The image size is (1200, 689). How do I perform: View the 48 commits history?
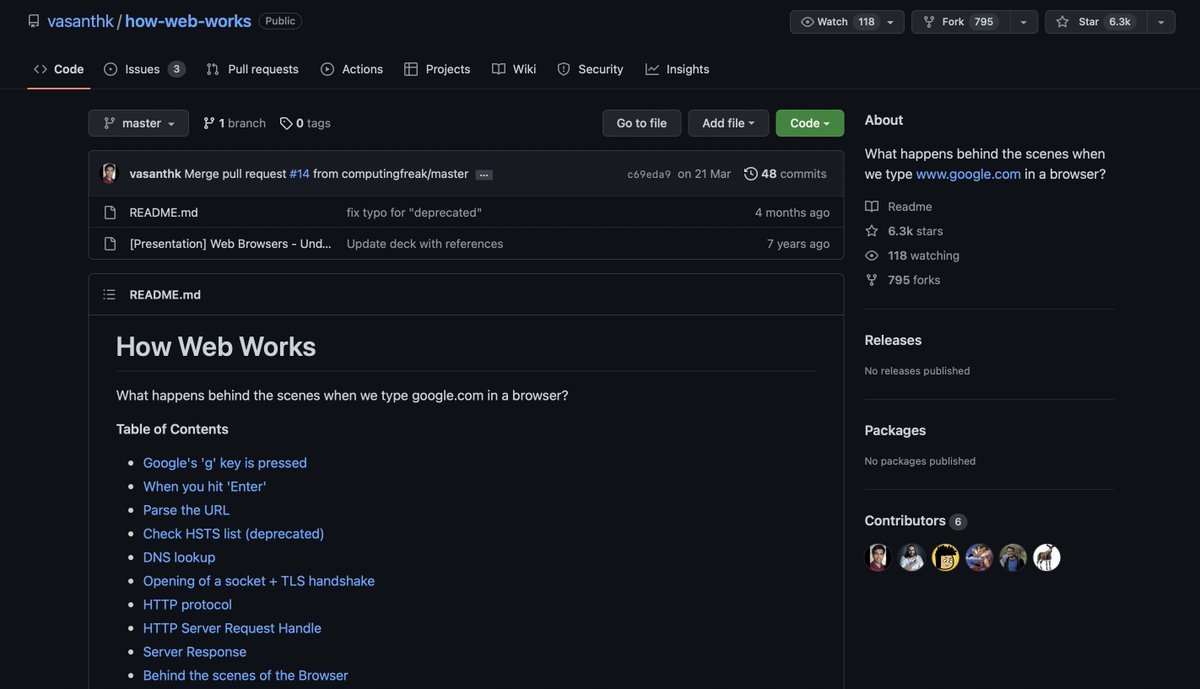(x=785, y=174)
